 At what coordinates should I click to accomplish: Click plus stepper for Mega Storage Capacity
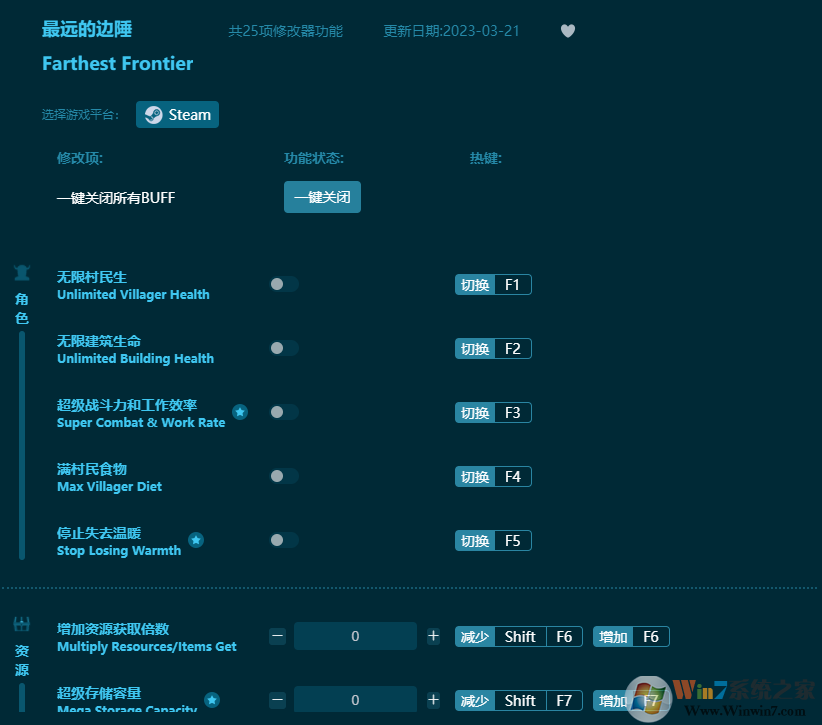click(x=433, y=700)
